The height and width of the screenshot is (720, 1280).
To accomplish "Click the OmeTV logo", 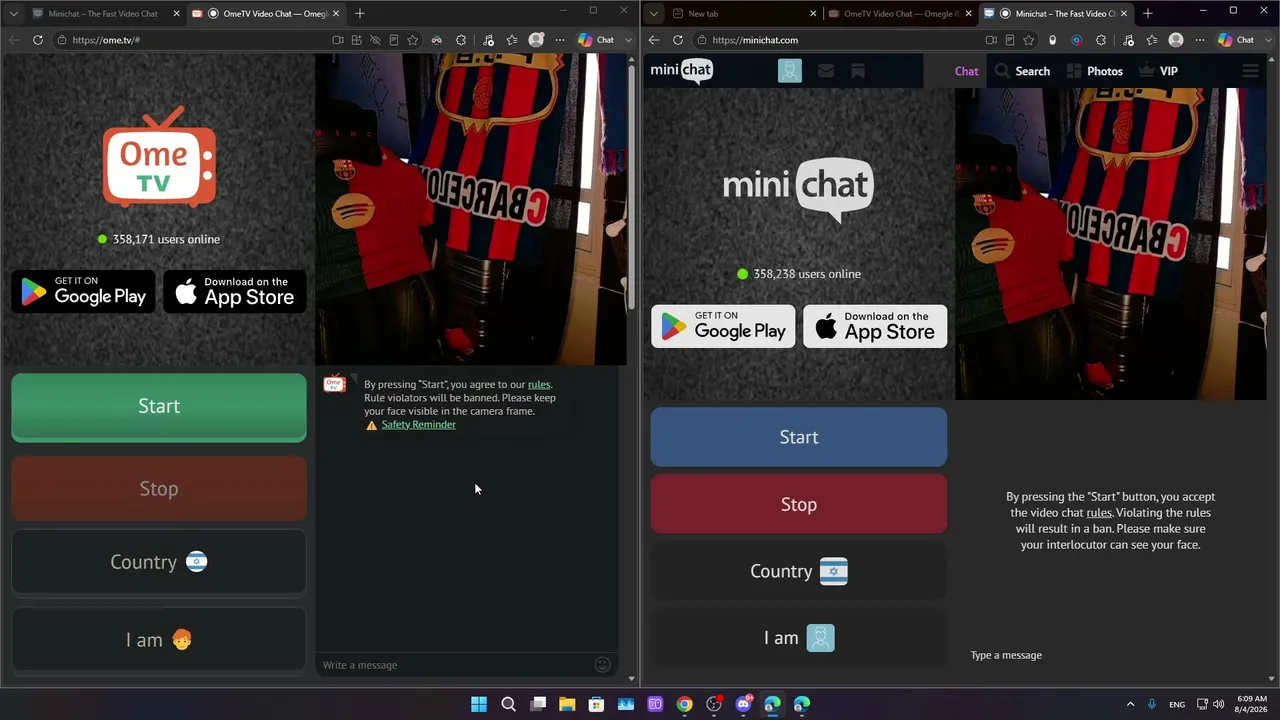I will (x=159, y=157).
